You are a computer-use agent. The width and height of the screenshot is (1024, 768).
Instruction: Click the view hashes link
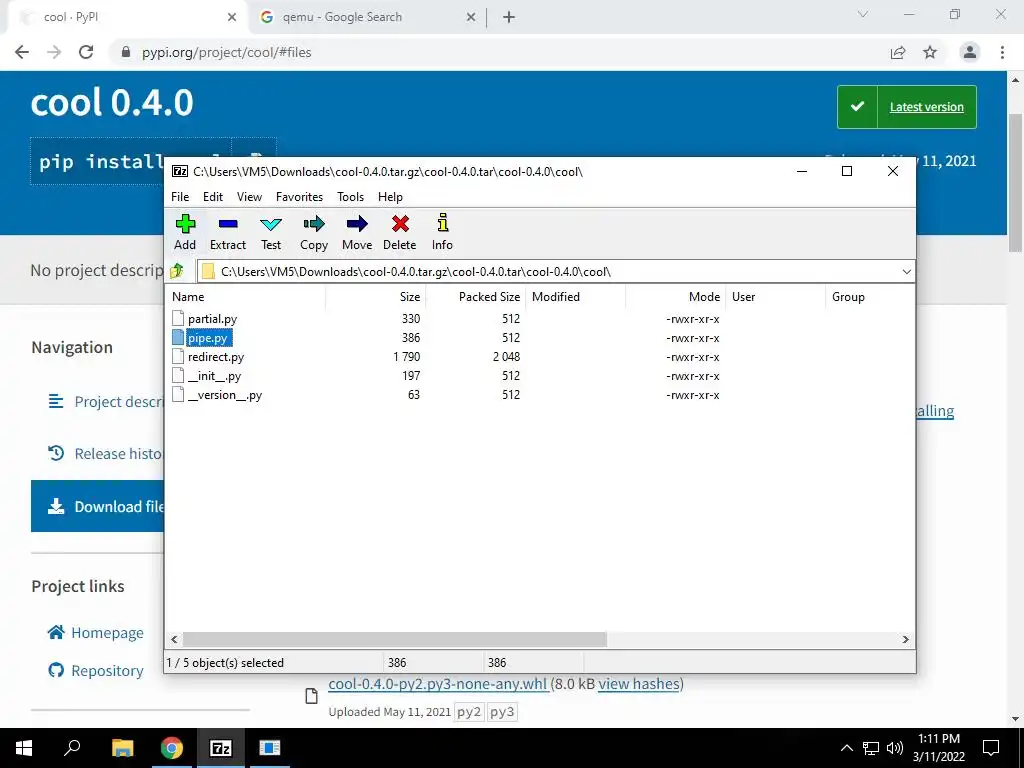[639, 684]
